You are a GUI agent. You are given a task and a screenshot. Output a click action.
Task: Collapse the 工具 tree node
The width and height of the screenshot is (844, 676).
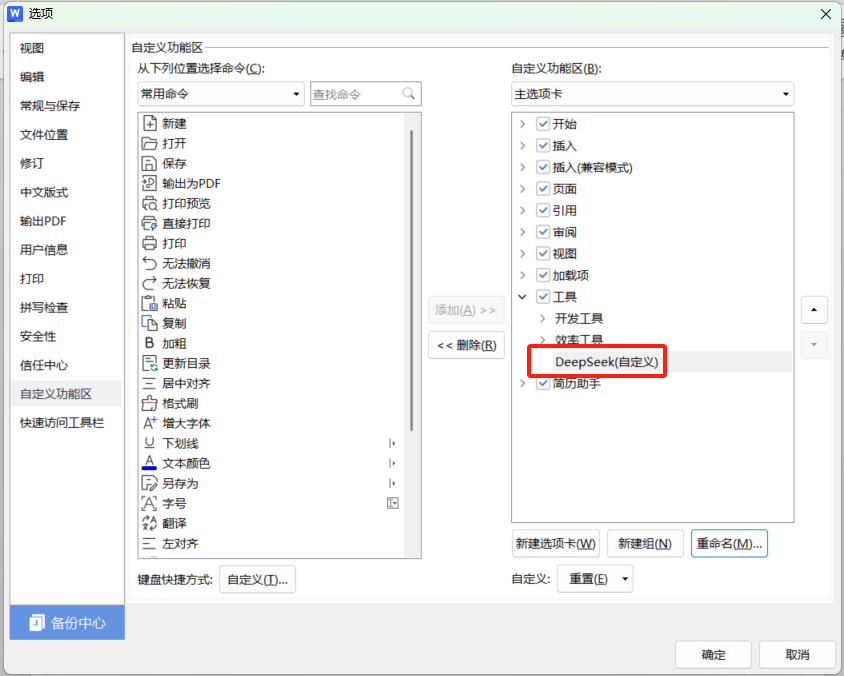click(x=522, y=297)
